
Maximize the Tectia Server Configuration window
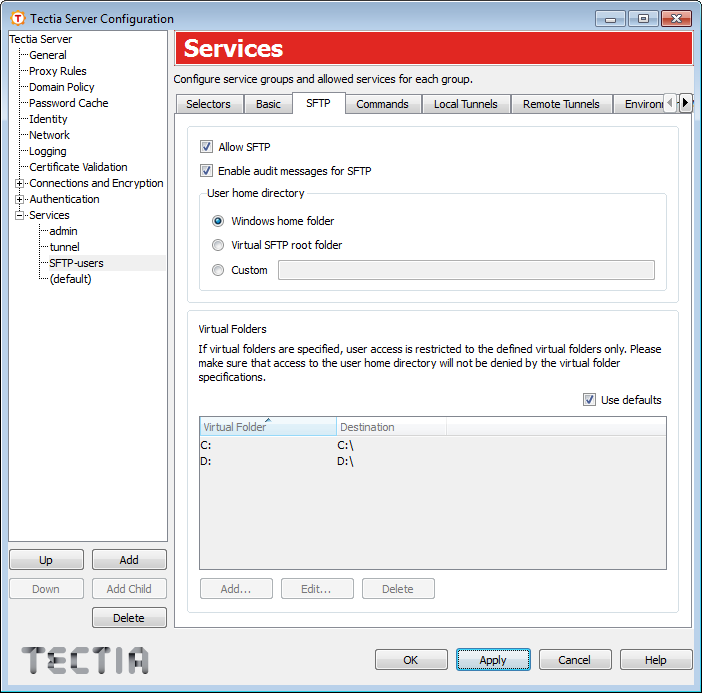643,19
